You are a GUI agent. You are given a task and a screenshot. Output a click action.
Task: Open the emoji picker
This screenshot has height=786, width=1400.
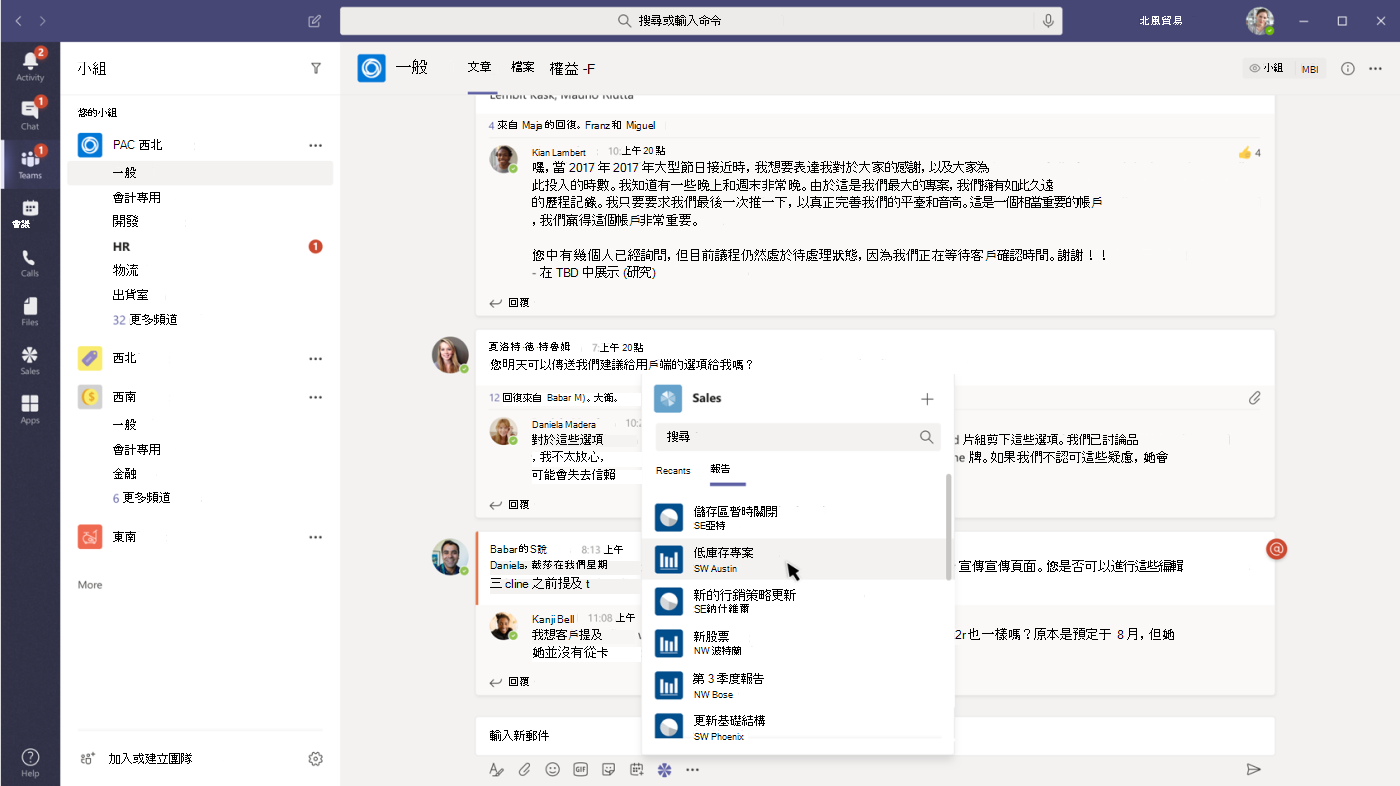coord(552,769)
